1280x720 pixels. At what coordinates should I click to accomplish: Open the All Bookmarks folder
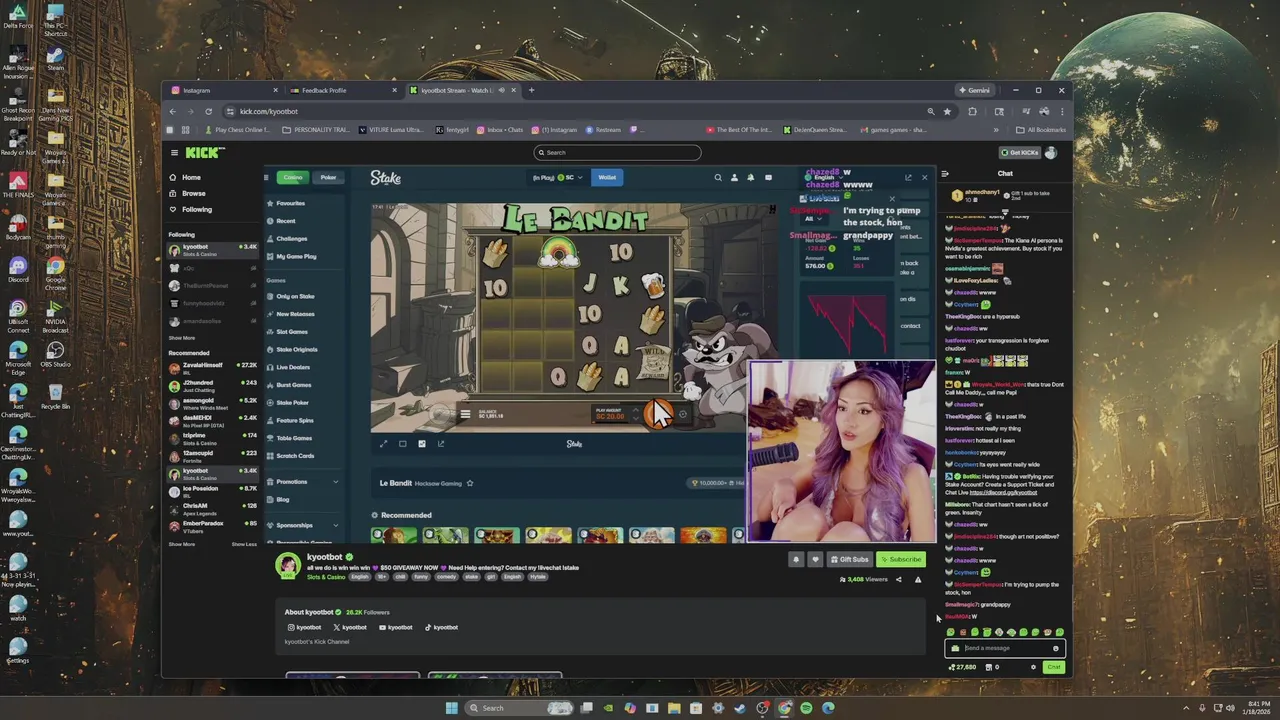[1041, 130]
